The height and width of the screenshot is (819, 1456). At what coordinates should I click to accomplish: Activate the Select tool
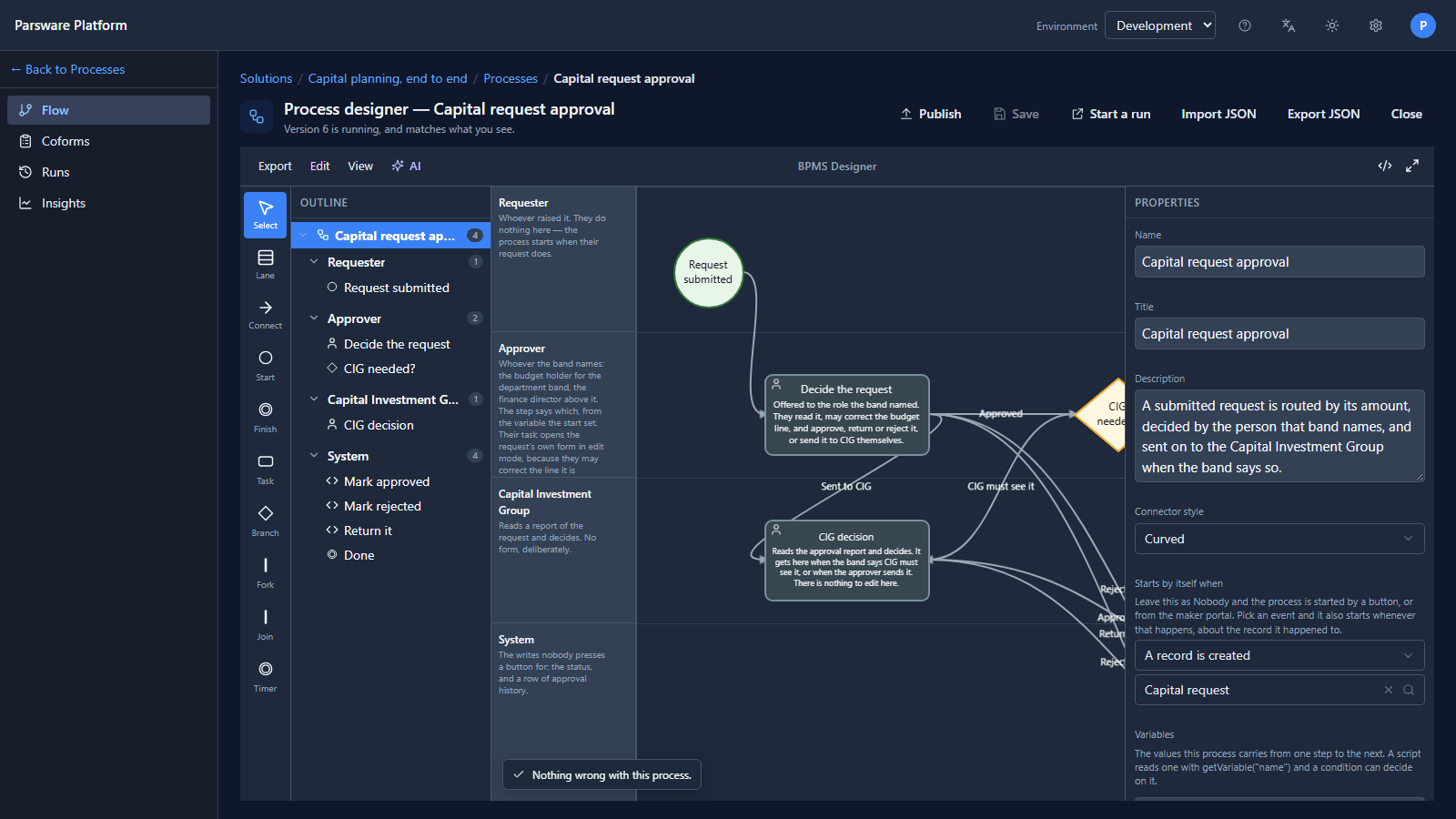pyautogui.click(x=265, y=215)
